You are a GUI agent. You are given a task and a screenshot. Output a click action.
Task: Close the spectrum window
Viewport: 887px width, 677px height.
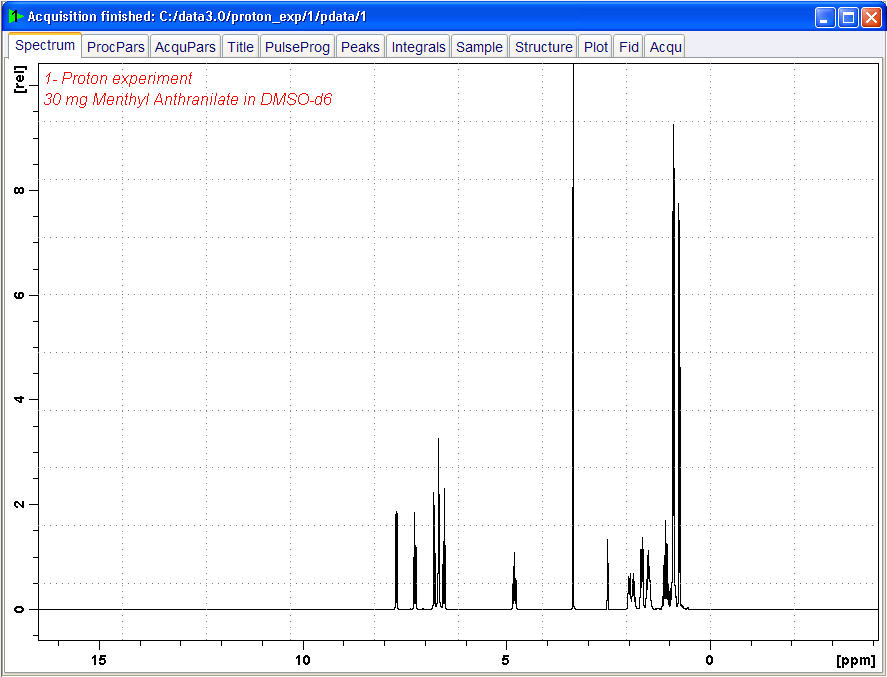coord(871,18)
